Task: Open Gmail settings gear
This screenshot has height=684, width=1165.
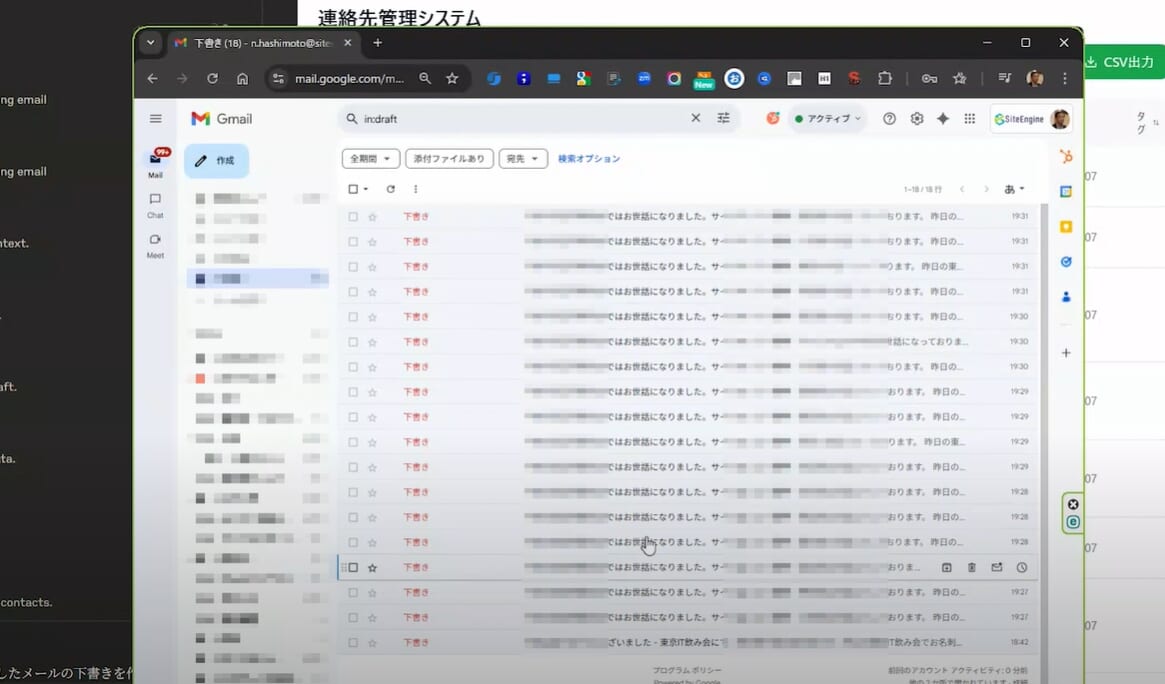Action: tap(917, 119)
